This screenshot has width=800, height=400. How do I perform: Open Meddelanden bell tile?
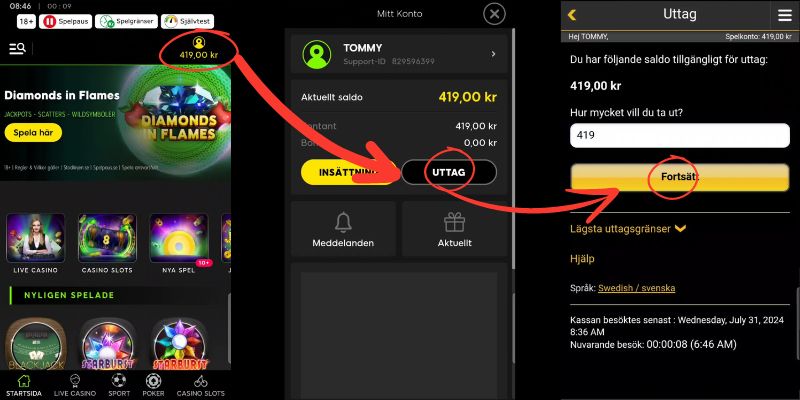click(343, 229)
